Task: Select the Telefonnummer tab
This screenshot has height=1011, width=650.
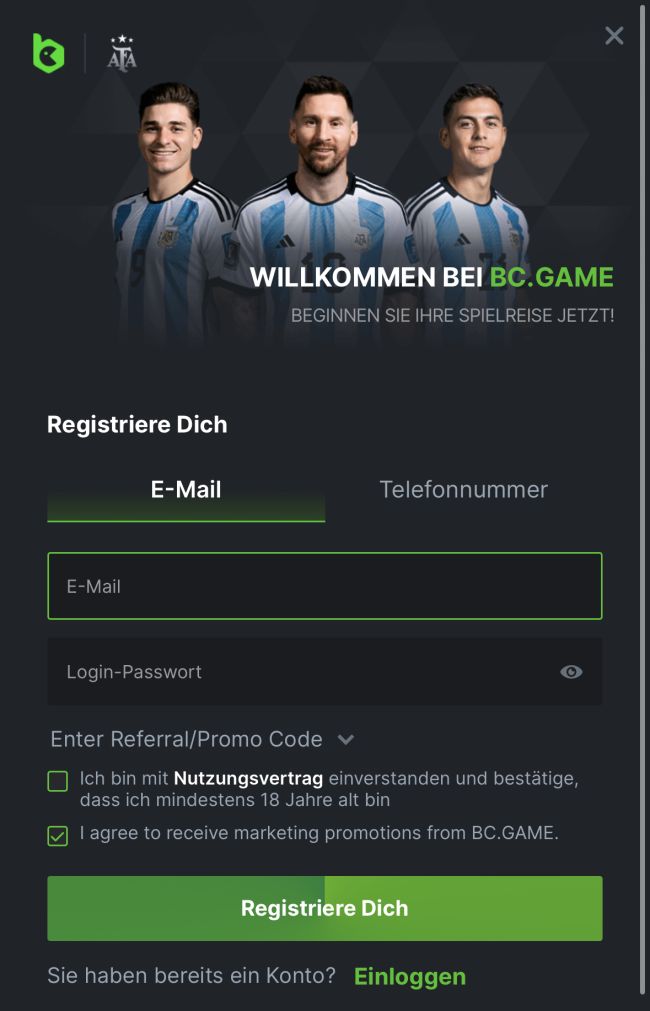Action: tap(464, 490)
